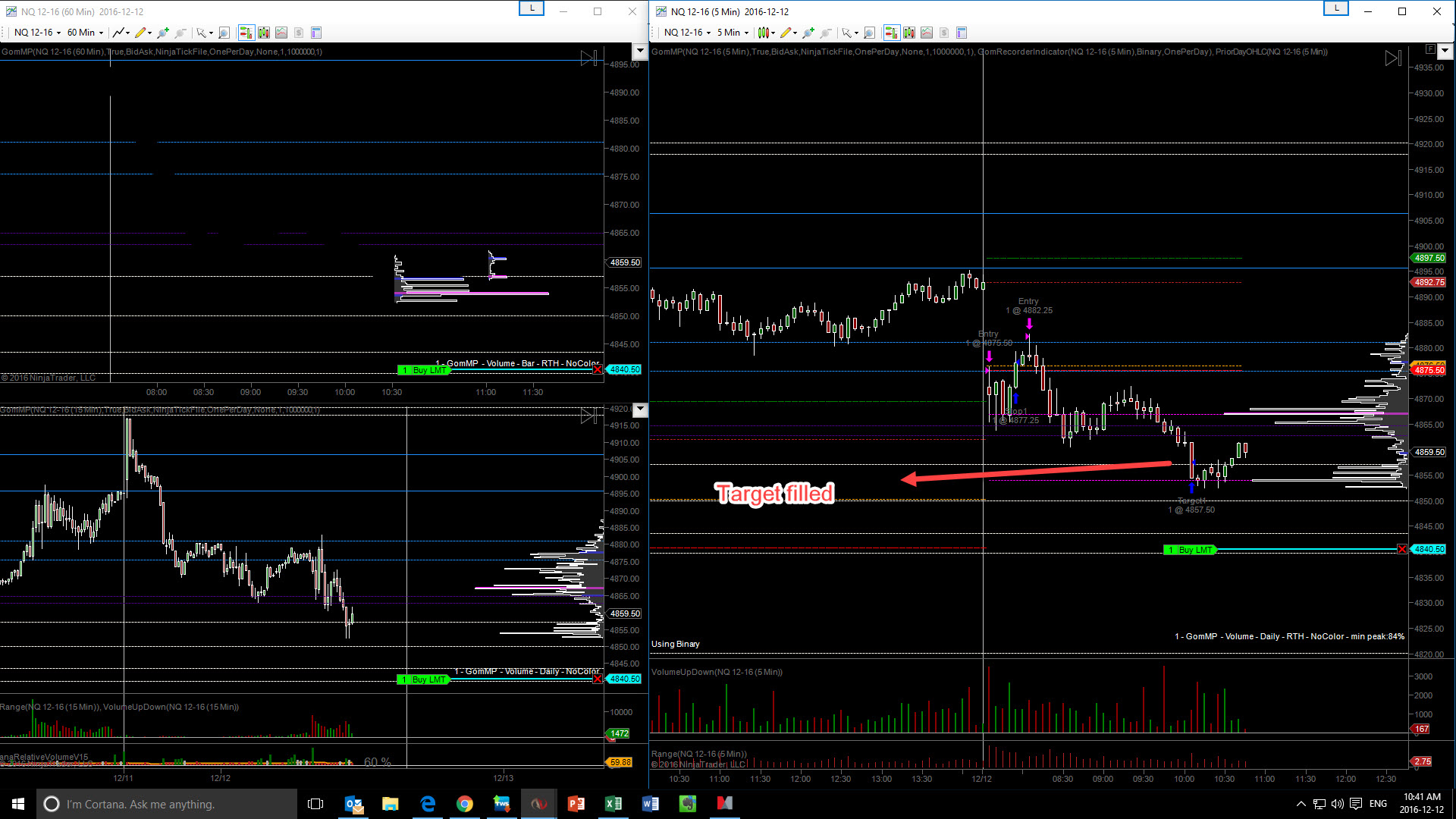
Task: Open chart Properties icon in 5 Min window
Action: click(x=962, y=33)
